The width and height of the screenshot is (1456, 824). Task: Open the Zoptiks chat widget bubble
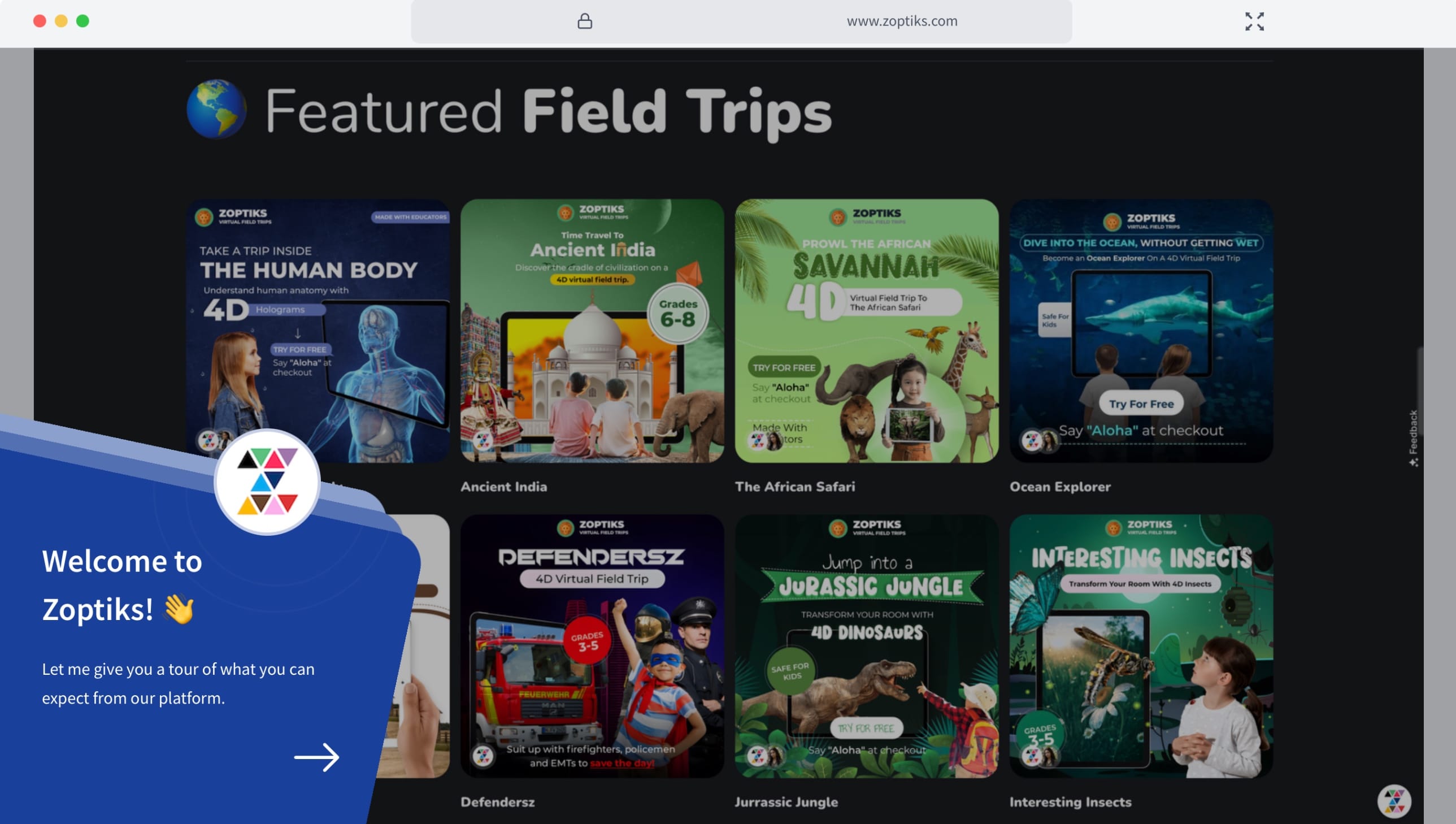point(1394,801)
